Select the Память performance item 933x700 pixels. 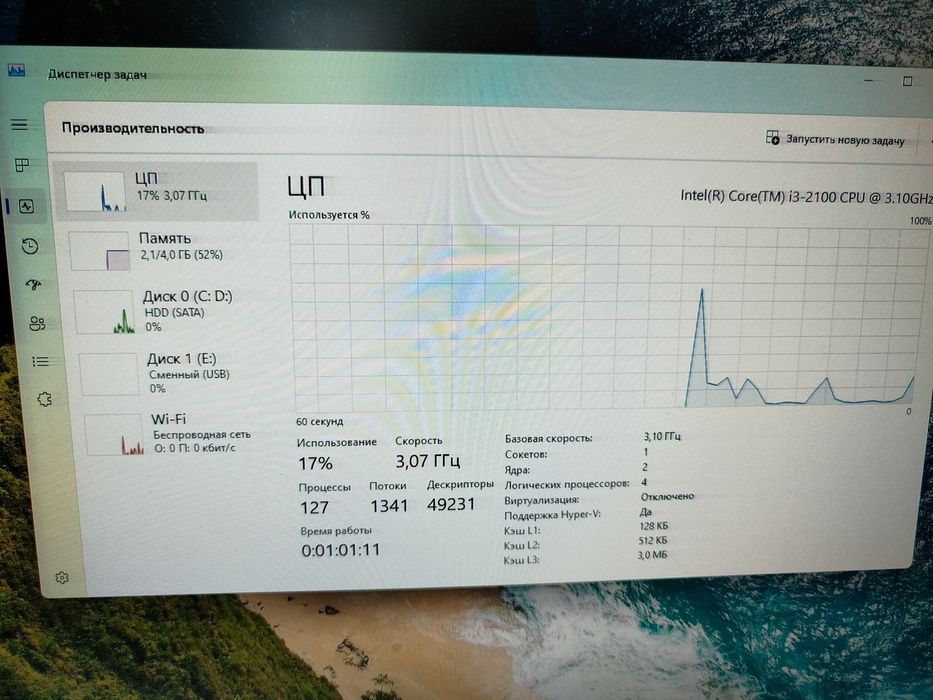click(x=159, y=249)
